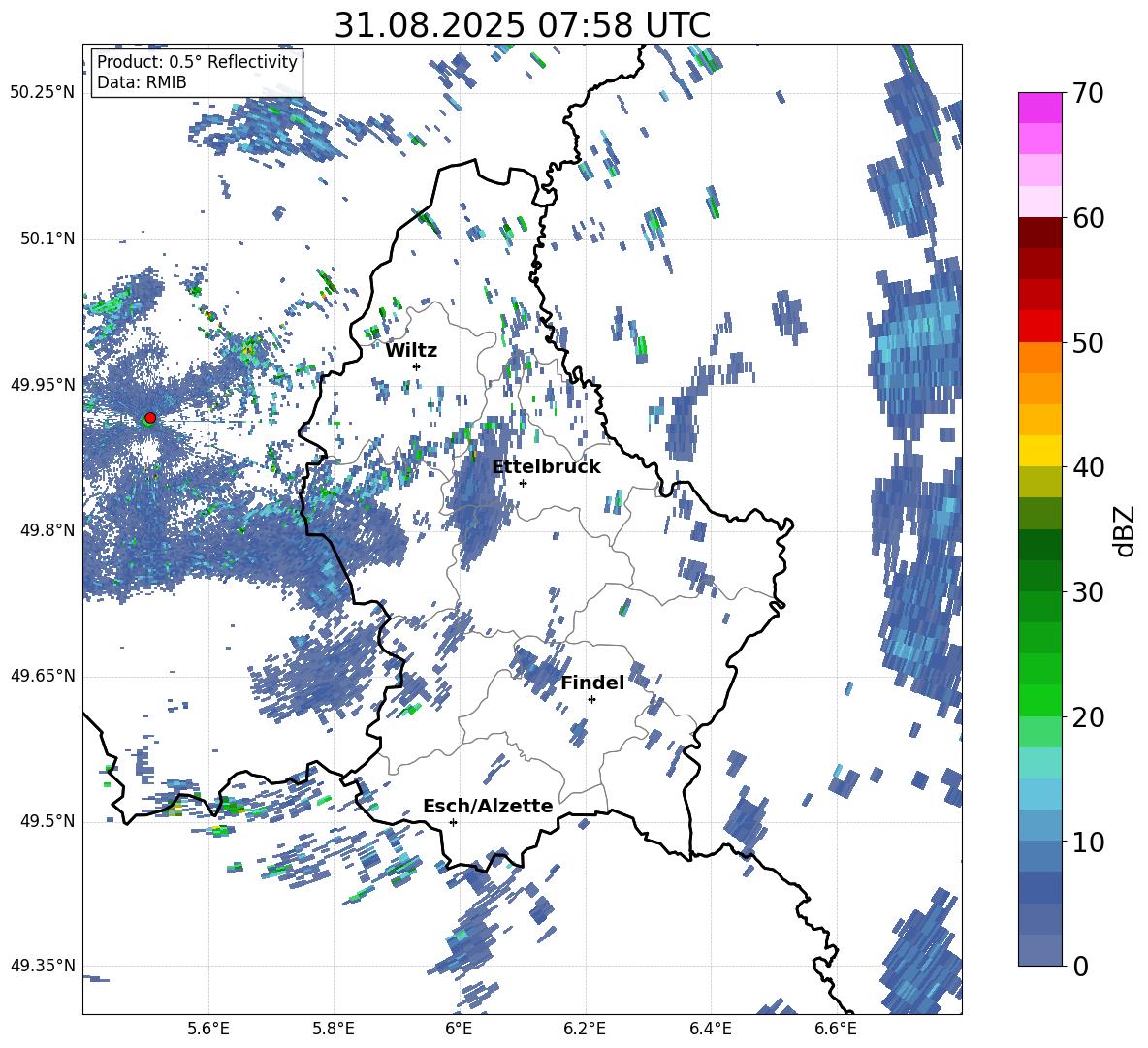Click the 49.5°N latitude label
This screenshot has width=1148, height=1048.
pos(48,821)
